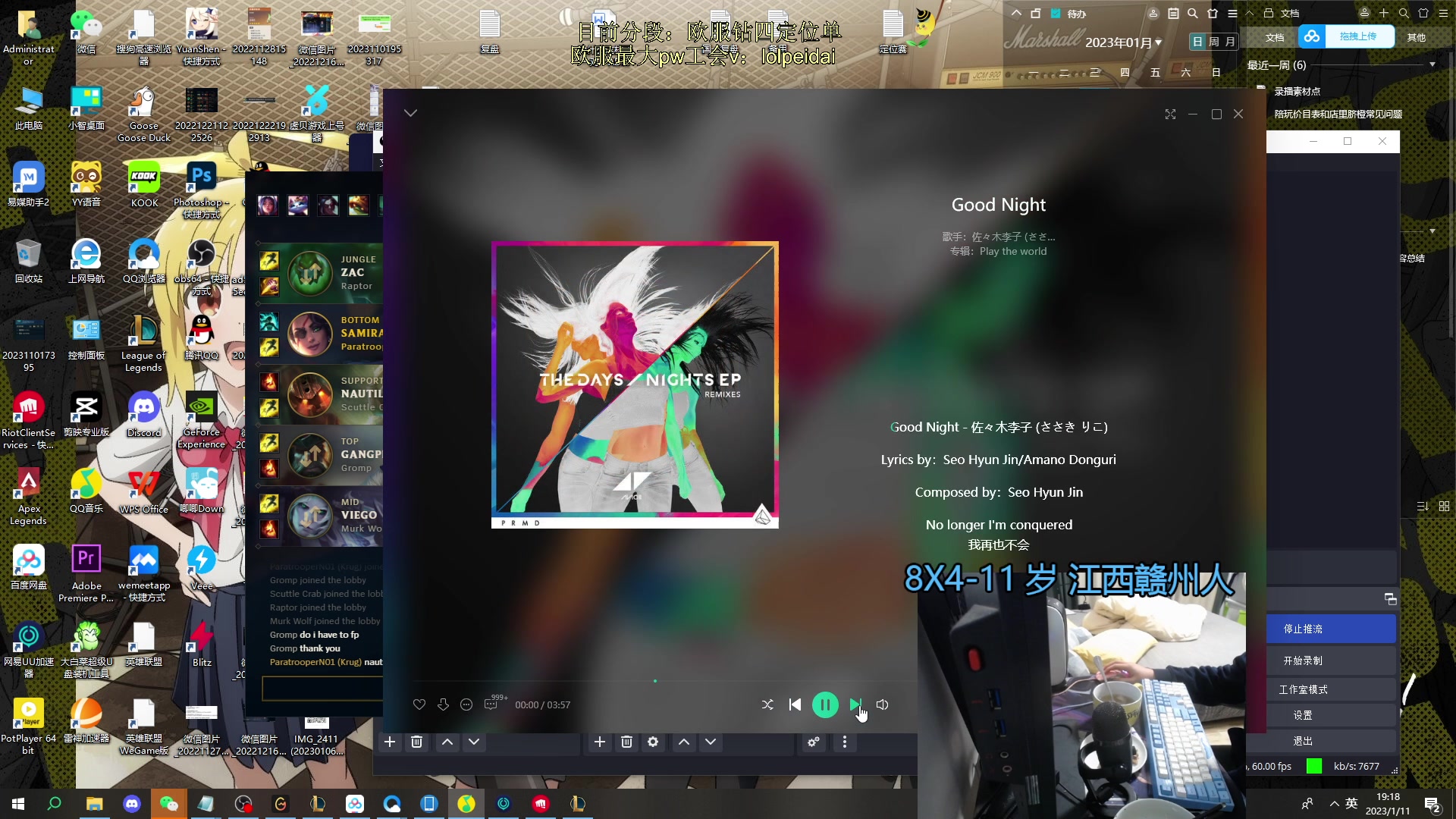Screen dimensions: 1456x819
Task: Toggle shuffle play mode
Action: point(767,704)
